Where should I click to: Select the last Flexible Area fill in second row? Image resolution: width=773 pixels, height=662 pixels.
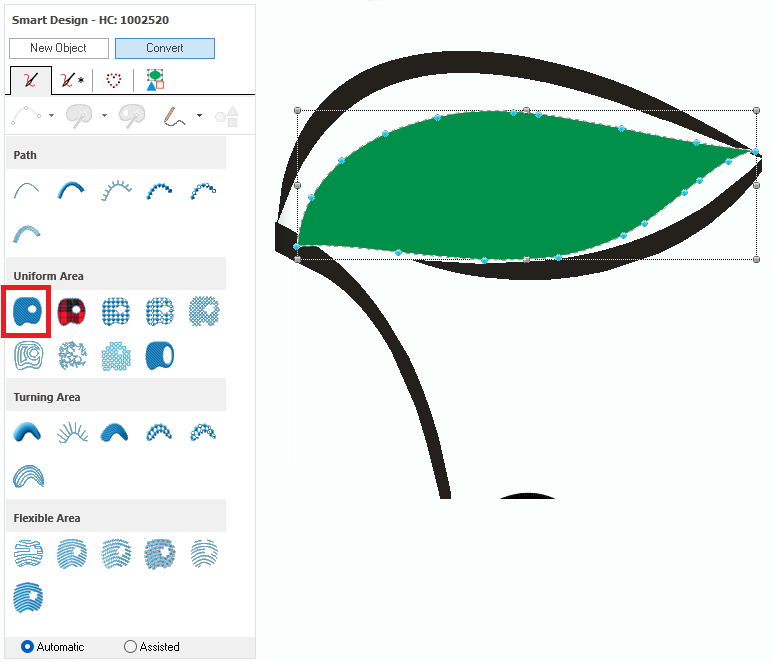(x=27, y=597)
